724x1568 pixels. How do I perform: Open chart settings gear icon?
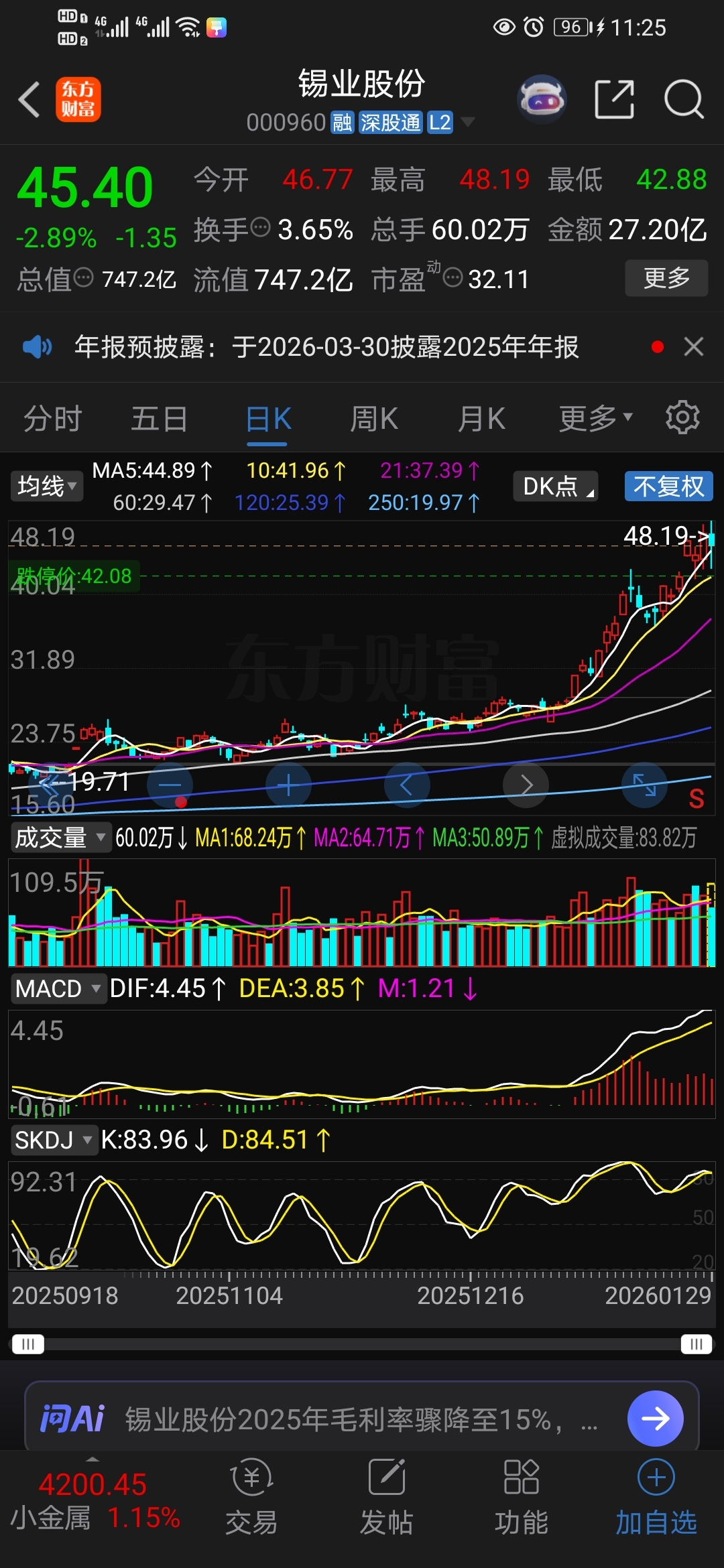click(x=682, y=418)
